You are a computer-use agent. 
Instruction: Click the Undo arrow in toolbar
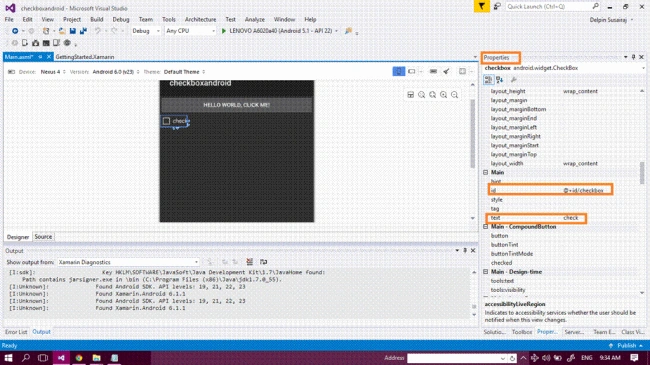pos(97,31)
